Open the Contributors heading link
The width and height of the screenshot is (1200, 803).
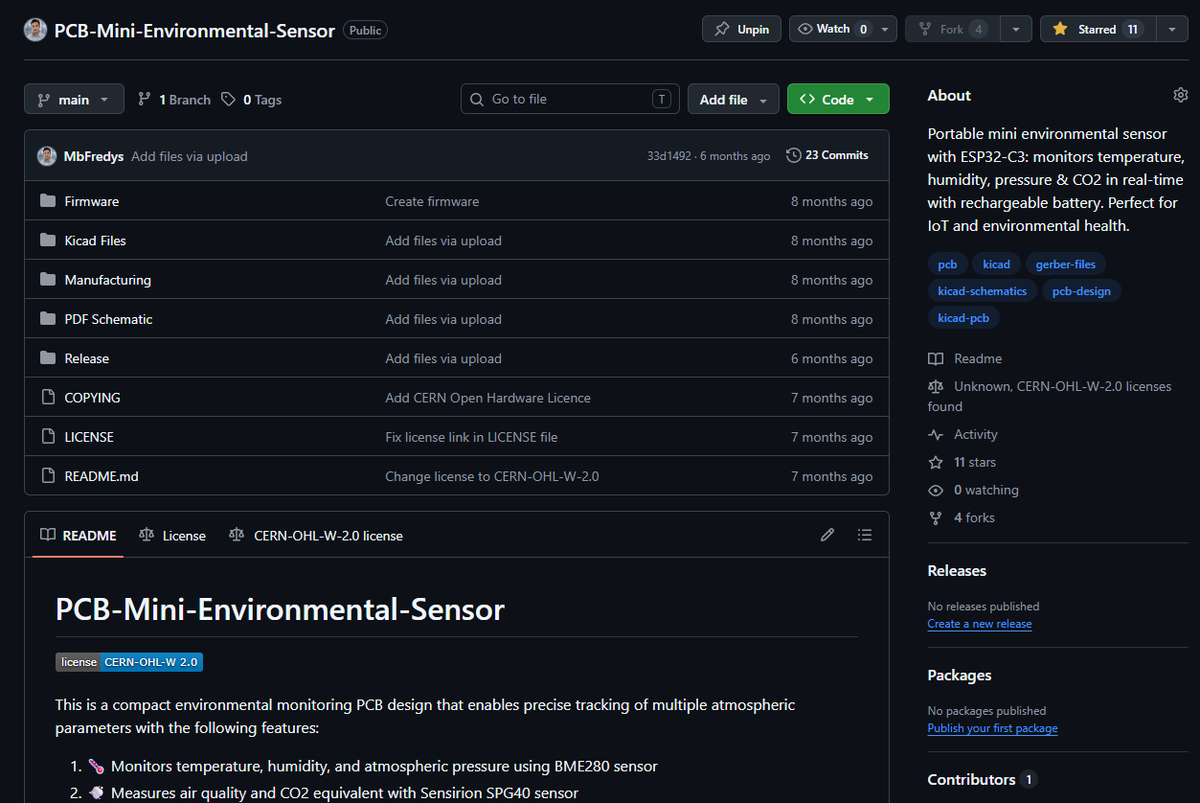point(981,780)
